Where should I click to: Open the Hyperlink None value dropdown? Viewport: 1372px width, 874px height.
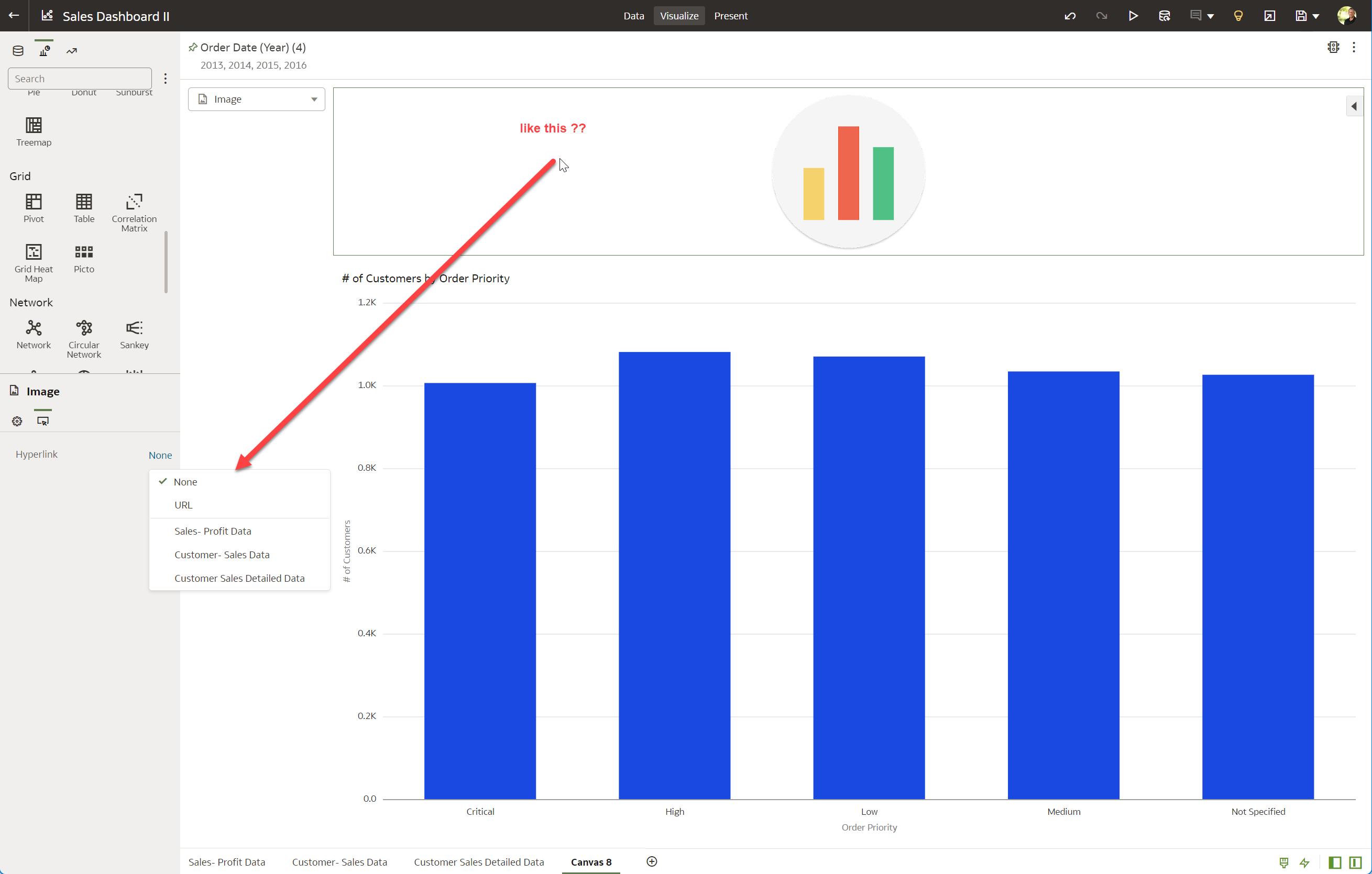[160, 455]
